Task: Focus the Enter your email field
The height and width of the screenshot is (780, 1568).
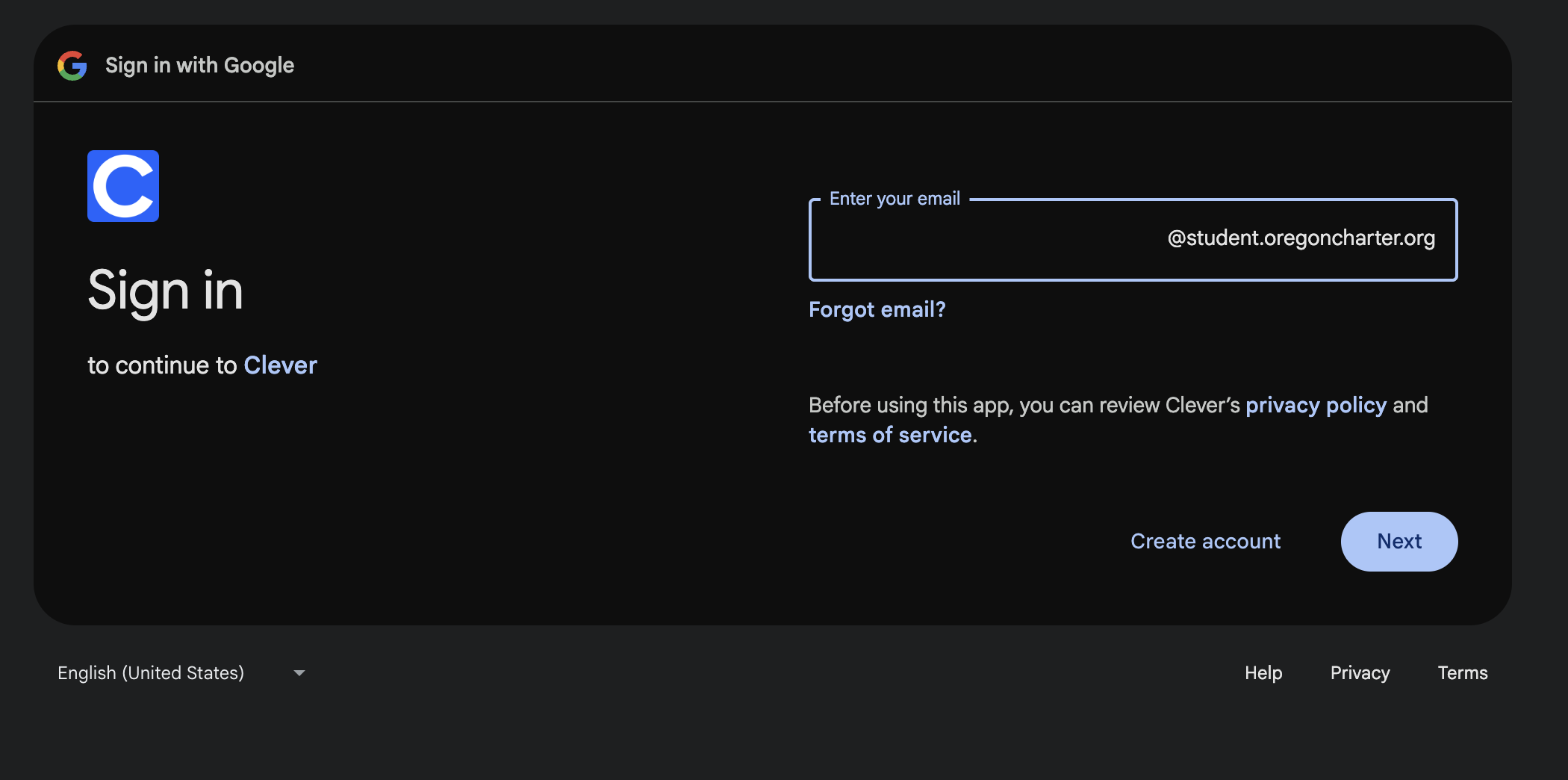Action: coord(1133,240)
